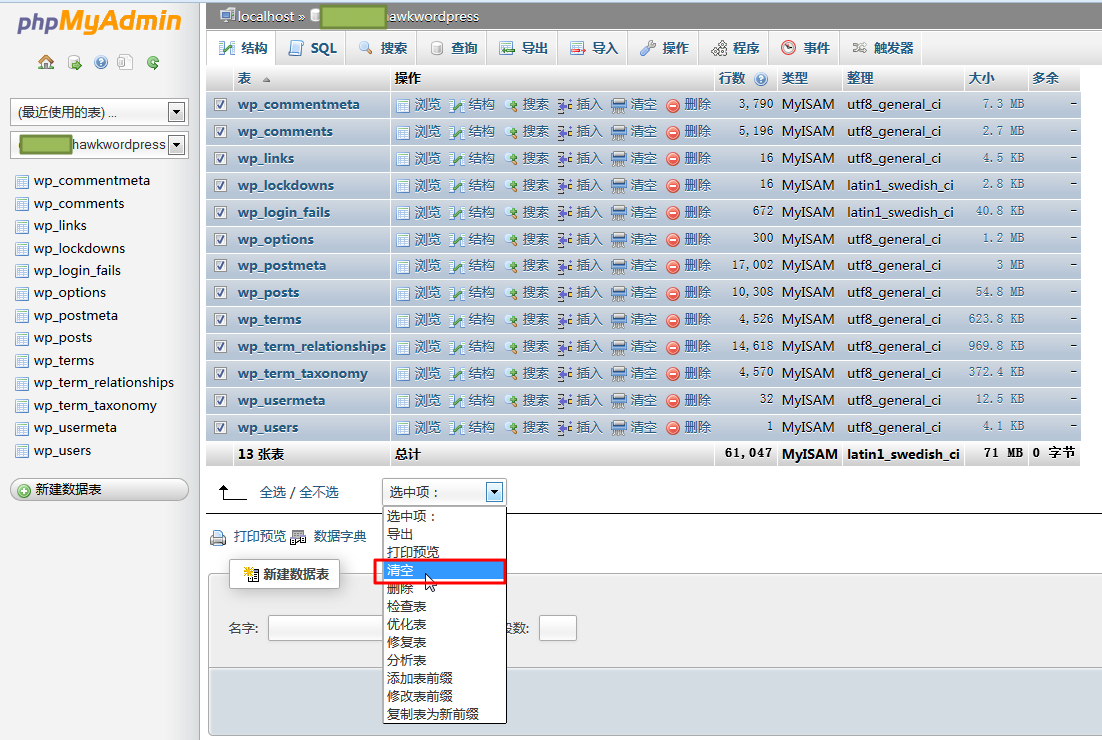Uncheck the wp_options checkbox

tap(221, 239)
